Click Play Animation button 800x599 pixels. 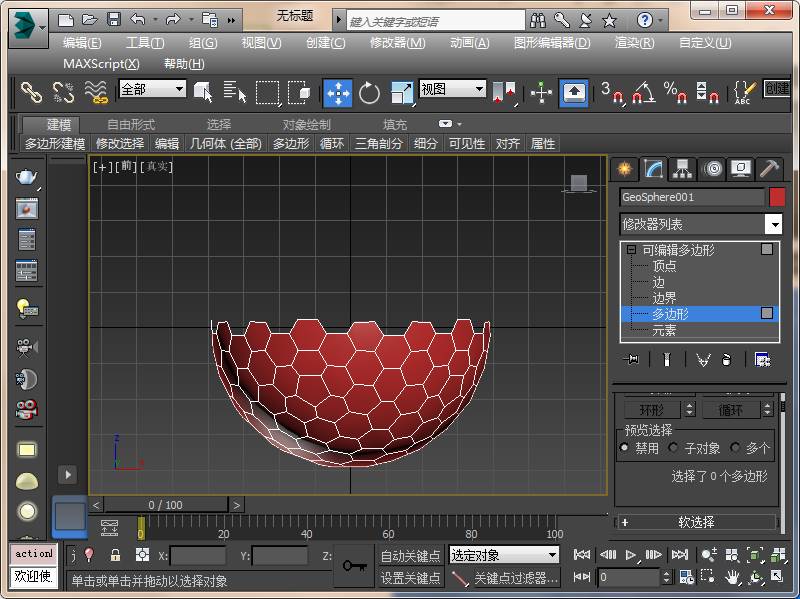(631, 555)
